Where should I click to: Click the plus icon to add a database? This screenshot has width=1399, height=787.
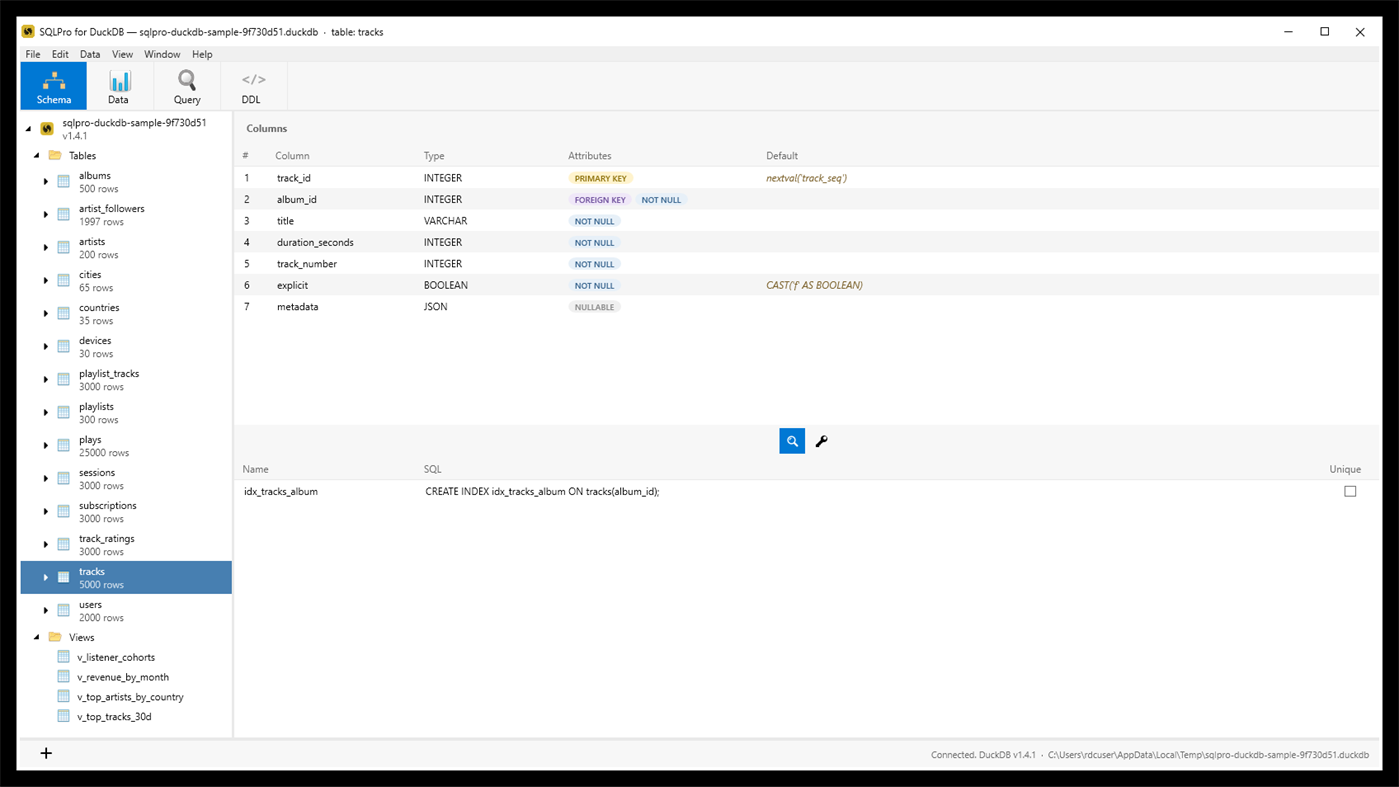click(46, 753)
